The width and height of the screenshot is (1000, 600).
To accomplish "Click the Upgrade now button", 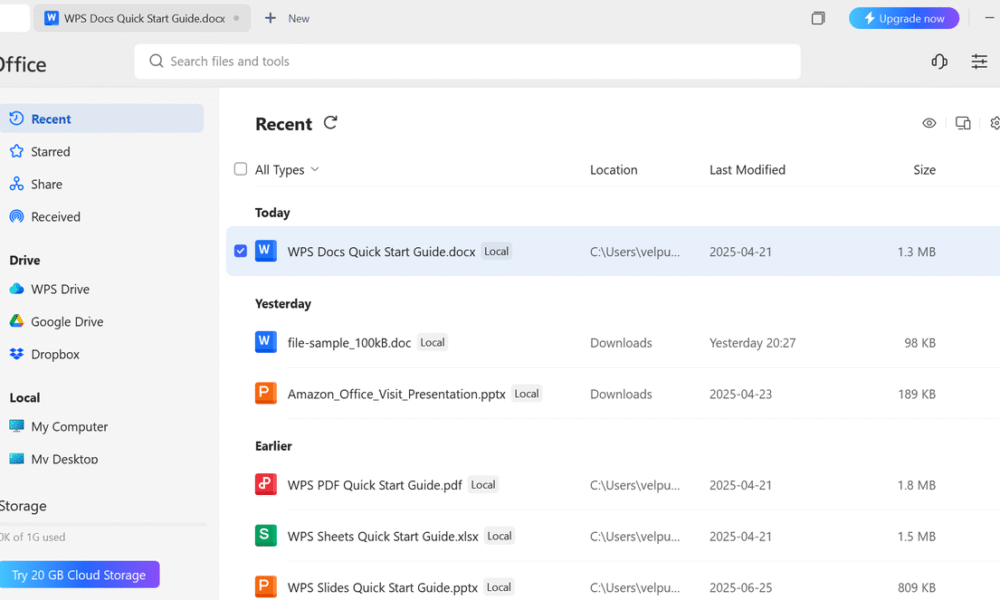I will click(903, 18).
